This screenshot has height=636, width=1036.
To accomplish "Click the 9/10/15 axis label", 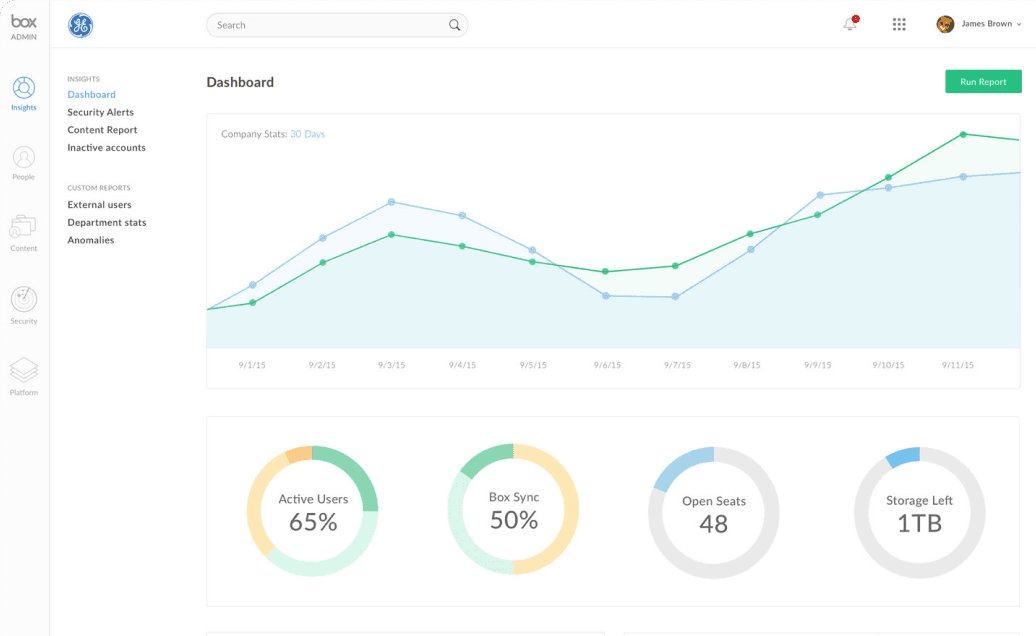I will [x=888, y=365].
